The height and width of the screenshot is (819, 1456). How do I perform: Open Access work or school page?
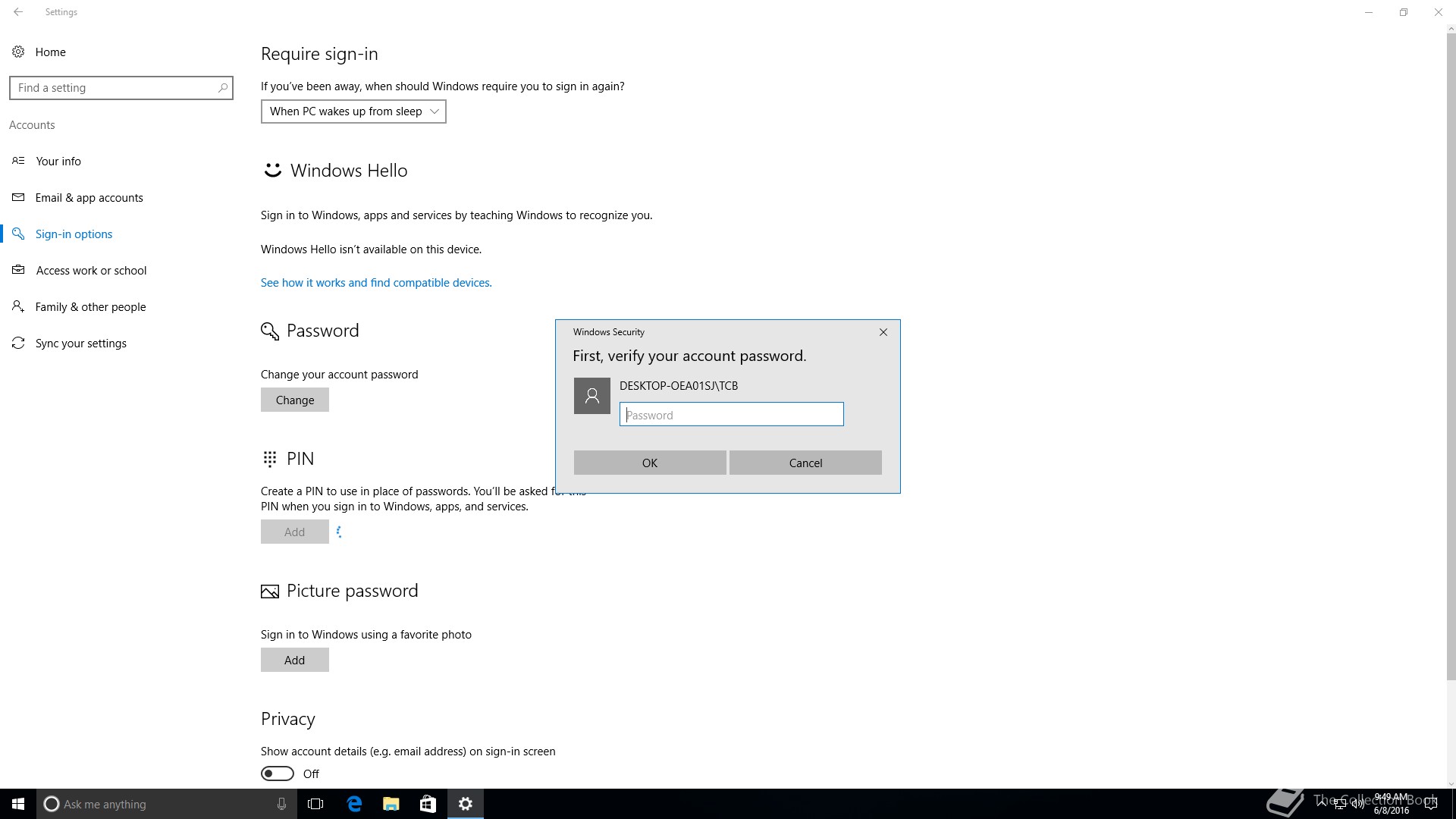pos(91,270)
